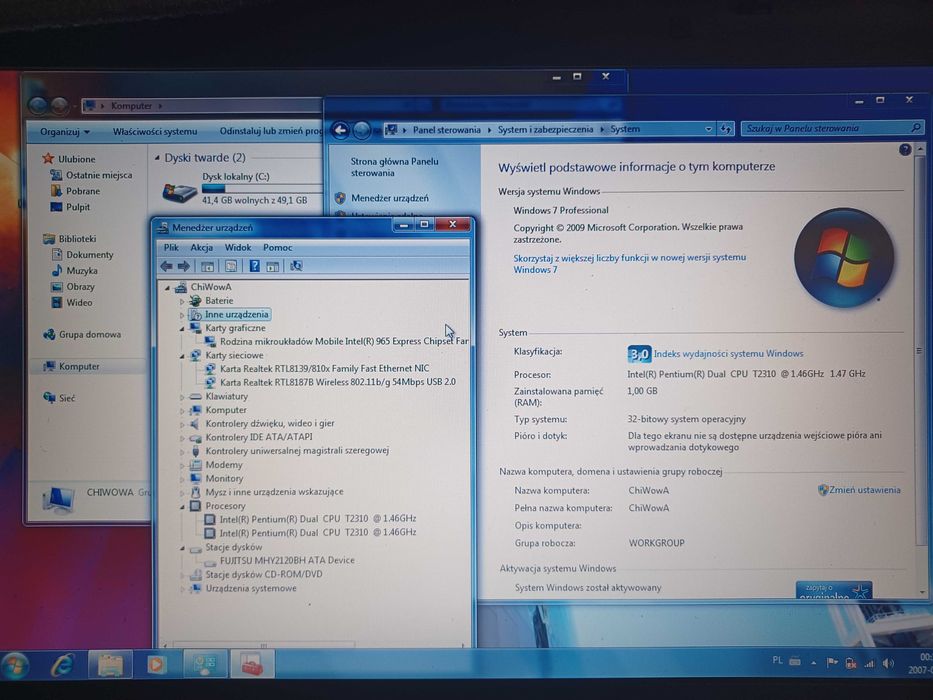Select Realtek RTL8139/810x Ethernet adapter entry
This screenshot has width=933, height=700.
[324, 368]
